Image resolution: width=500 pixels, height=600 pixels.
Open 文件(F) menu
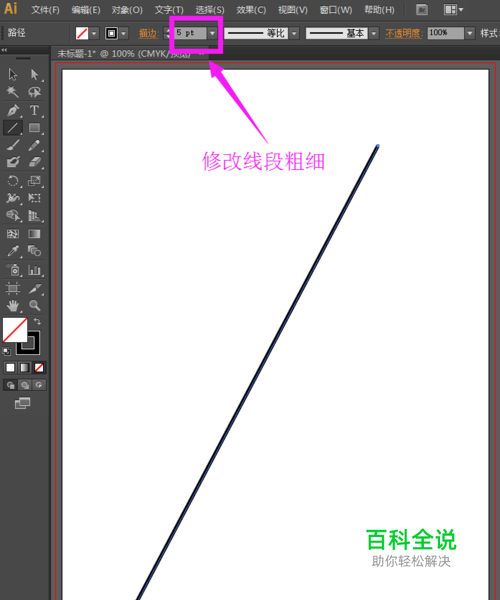(45, 10)
